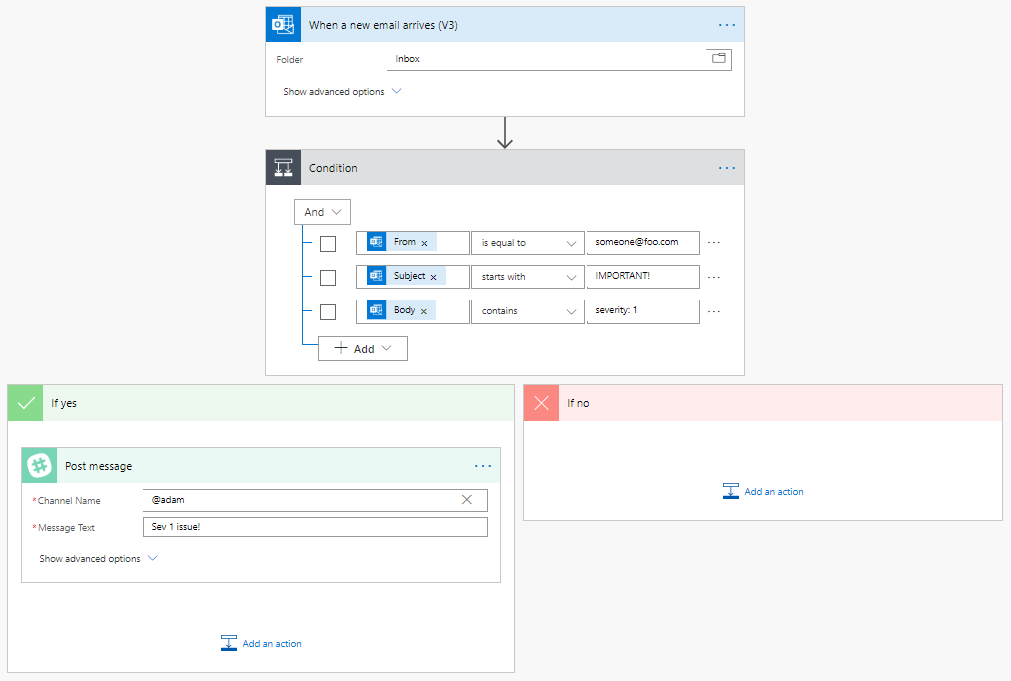Screen dimensions: 1011x681
Task: Clear the Channel Name @adam value
Action: tap(466, 500)
